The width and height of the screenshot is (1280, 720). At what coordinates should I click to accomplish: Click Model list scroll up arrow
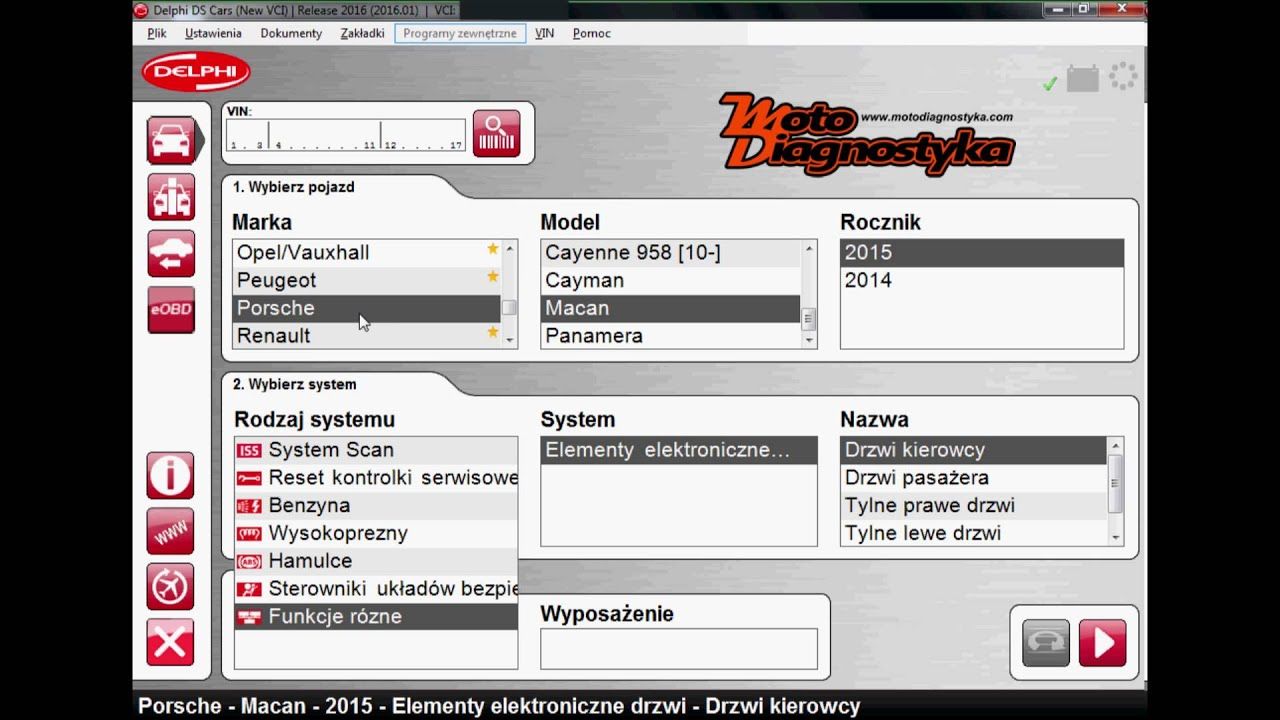[x=809, y=248]
